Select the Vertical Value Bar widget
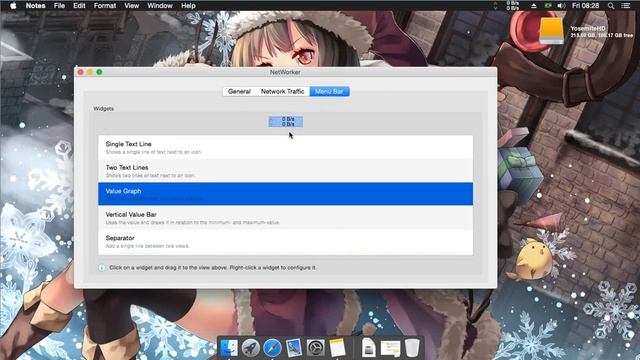The height and width of the screenshot is (360, 640). (x=285, y=218)
